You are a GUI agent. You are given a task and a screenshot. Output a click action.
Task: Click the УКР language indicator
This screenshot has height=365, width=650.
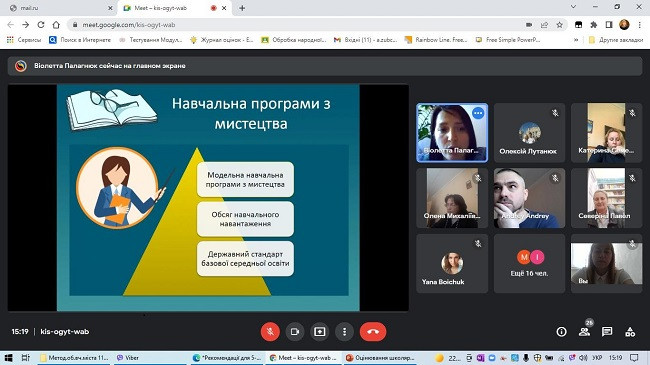click(x=597, y=358)
